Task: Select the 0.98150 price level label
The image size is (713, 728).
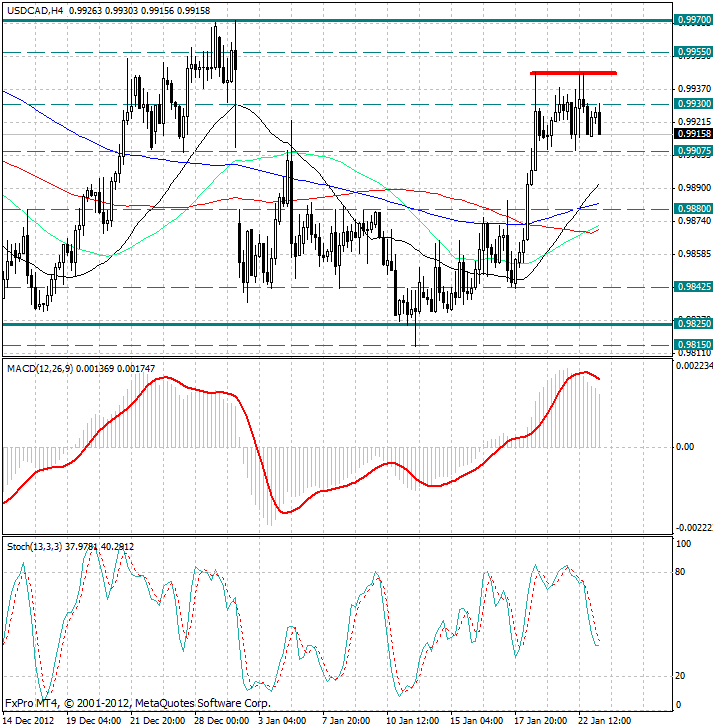Action: [694, 344]
